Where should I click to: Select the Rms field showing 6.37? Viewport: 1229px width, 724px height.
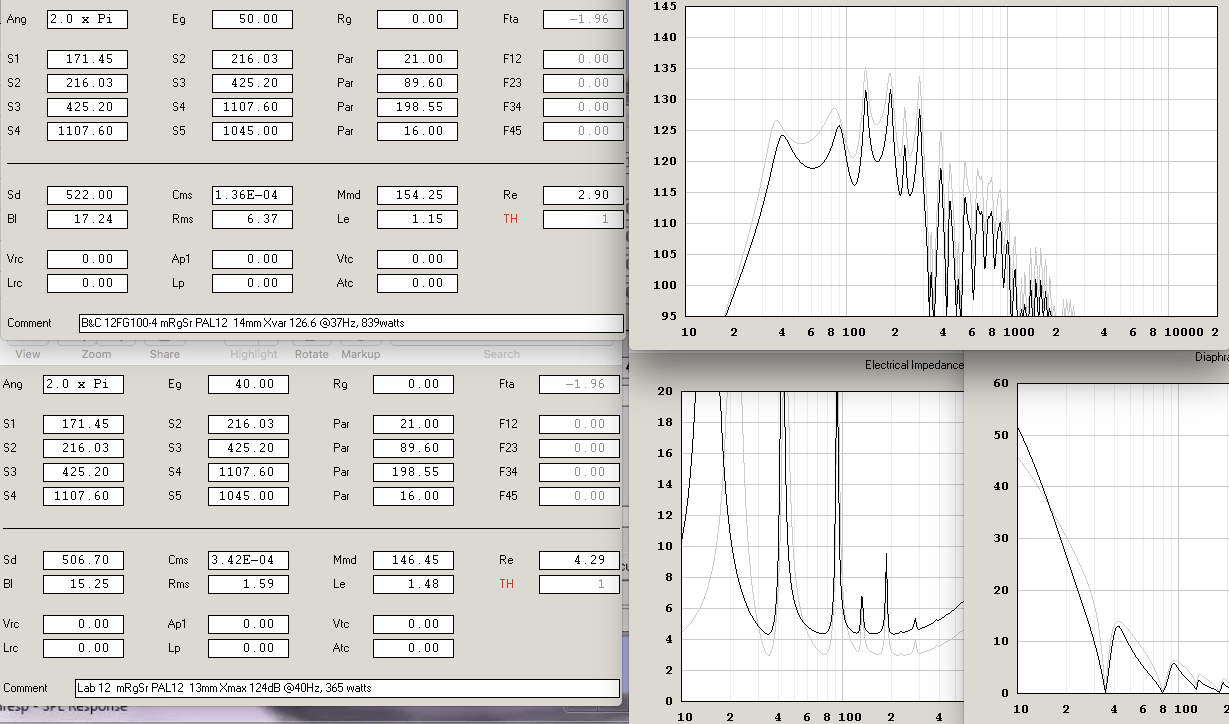coord(252,219)
